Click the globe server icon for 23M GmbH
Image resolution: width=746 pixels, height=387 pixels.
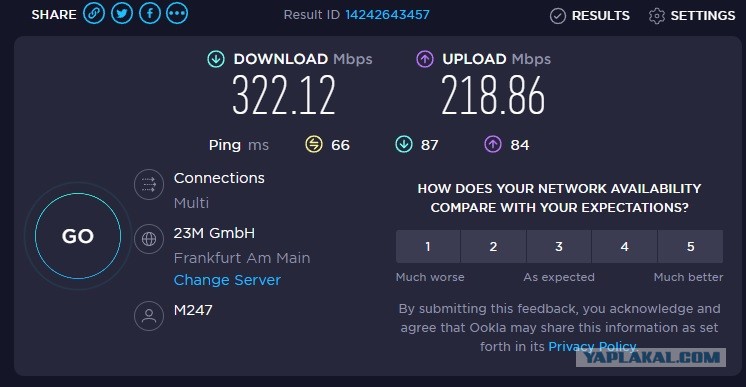tap(149, 239)
